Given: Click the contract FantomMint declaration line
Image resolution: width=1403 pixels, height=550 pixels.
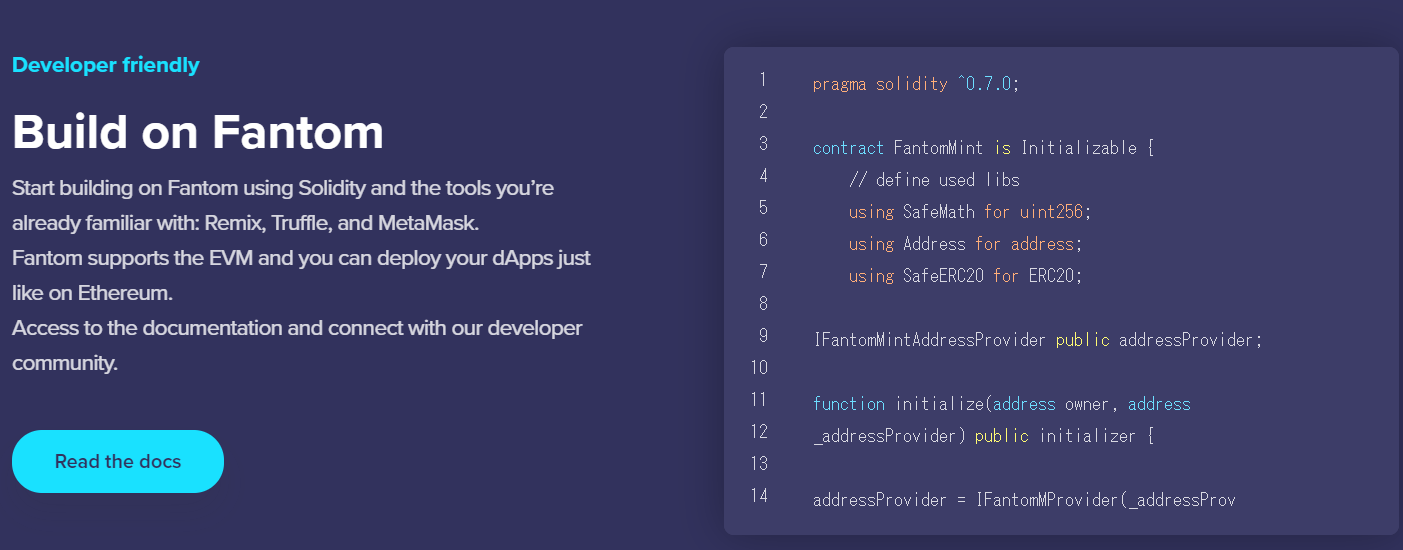Looking at the screenshot, I should 983,148.
